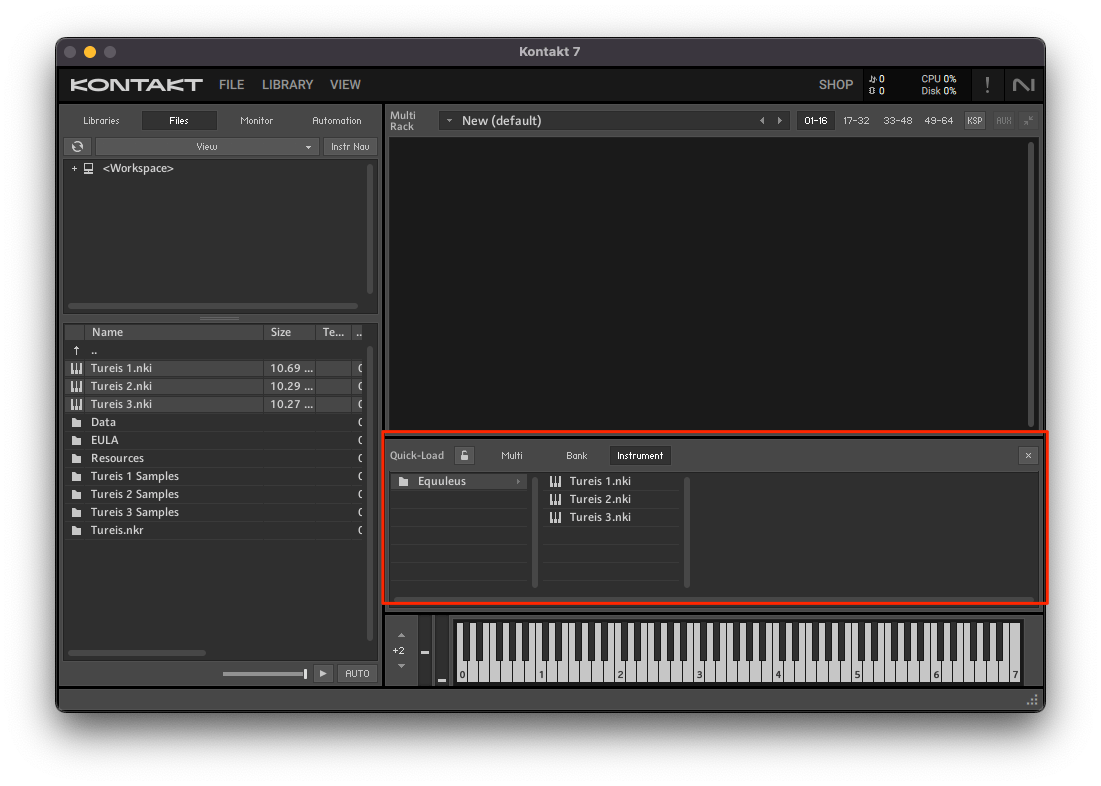Toggle the AUX panel button
The image size is (1101, 786).
pyautogui.click(x=1003, y=121)
